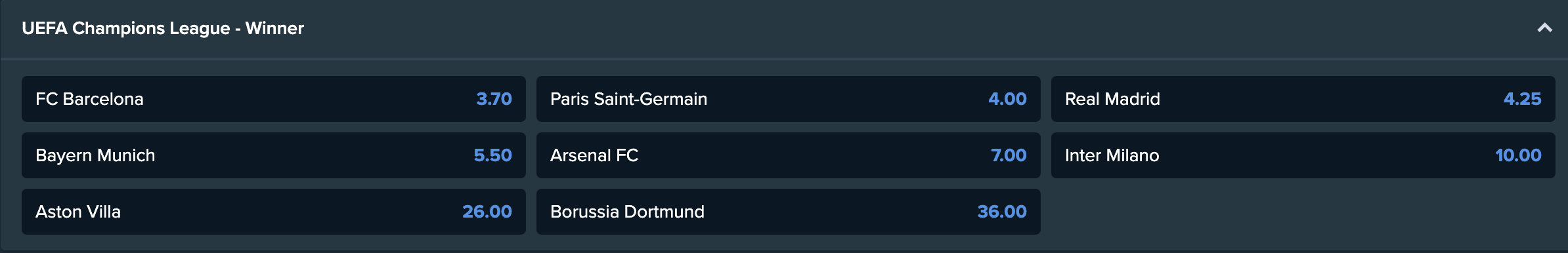
Task: Click the Borussia Dortmund team name
Action: coord(627,212)
